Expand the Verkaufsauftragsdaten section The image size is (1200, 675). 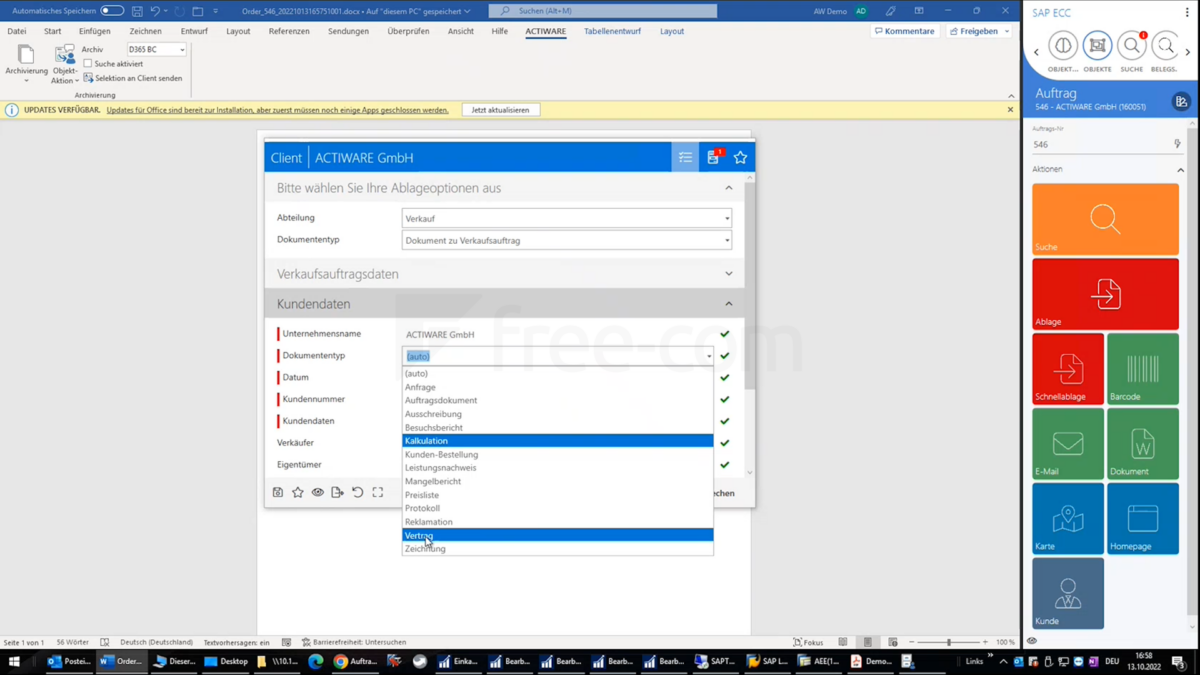point(728,273)
